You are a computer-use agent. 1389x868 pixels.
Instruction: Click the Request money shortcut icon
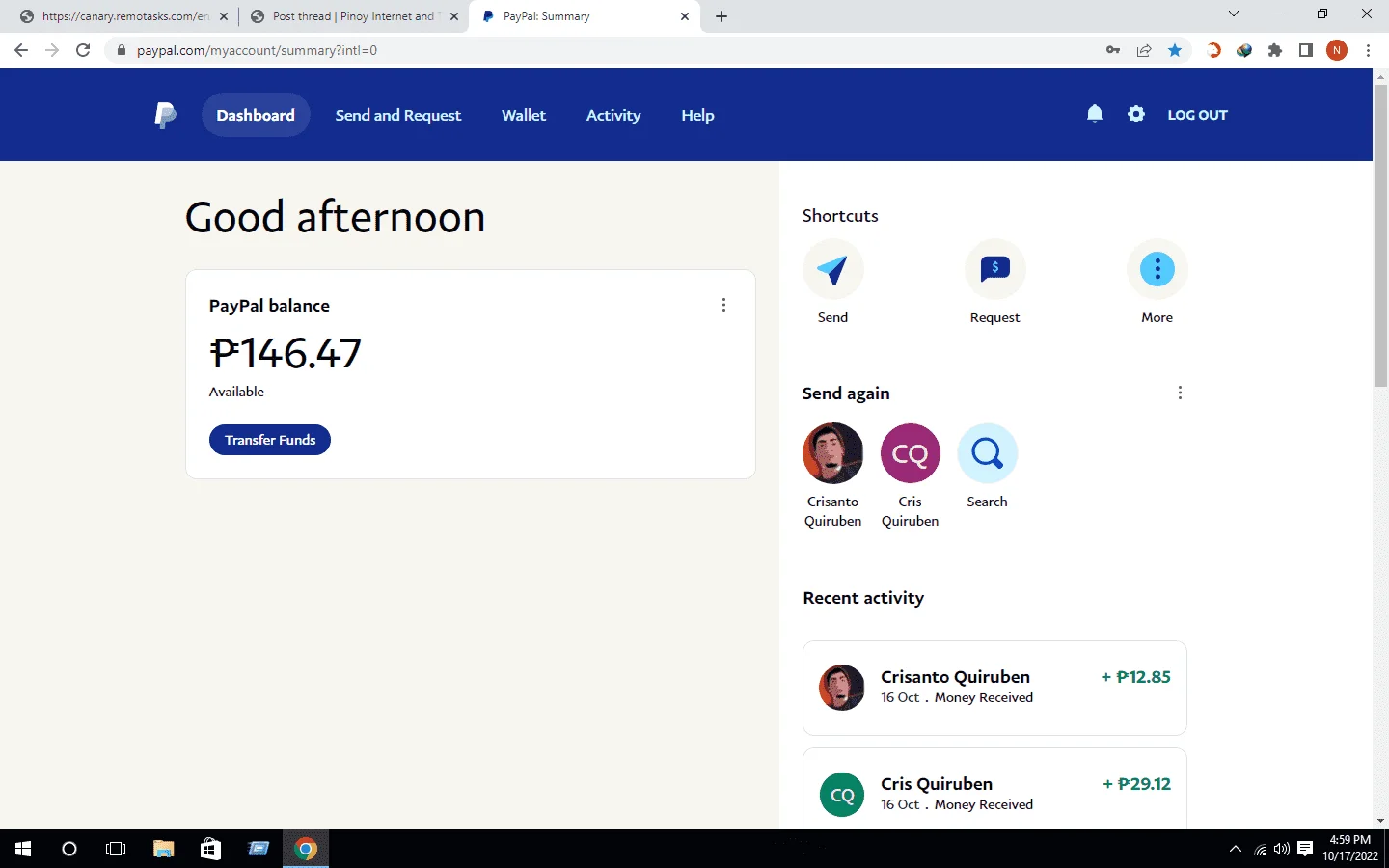click(x=994, y=269)
